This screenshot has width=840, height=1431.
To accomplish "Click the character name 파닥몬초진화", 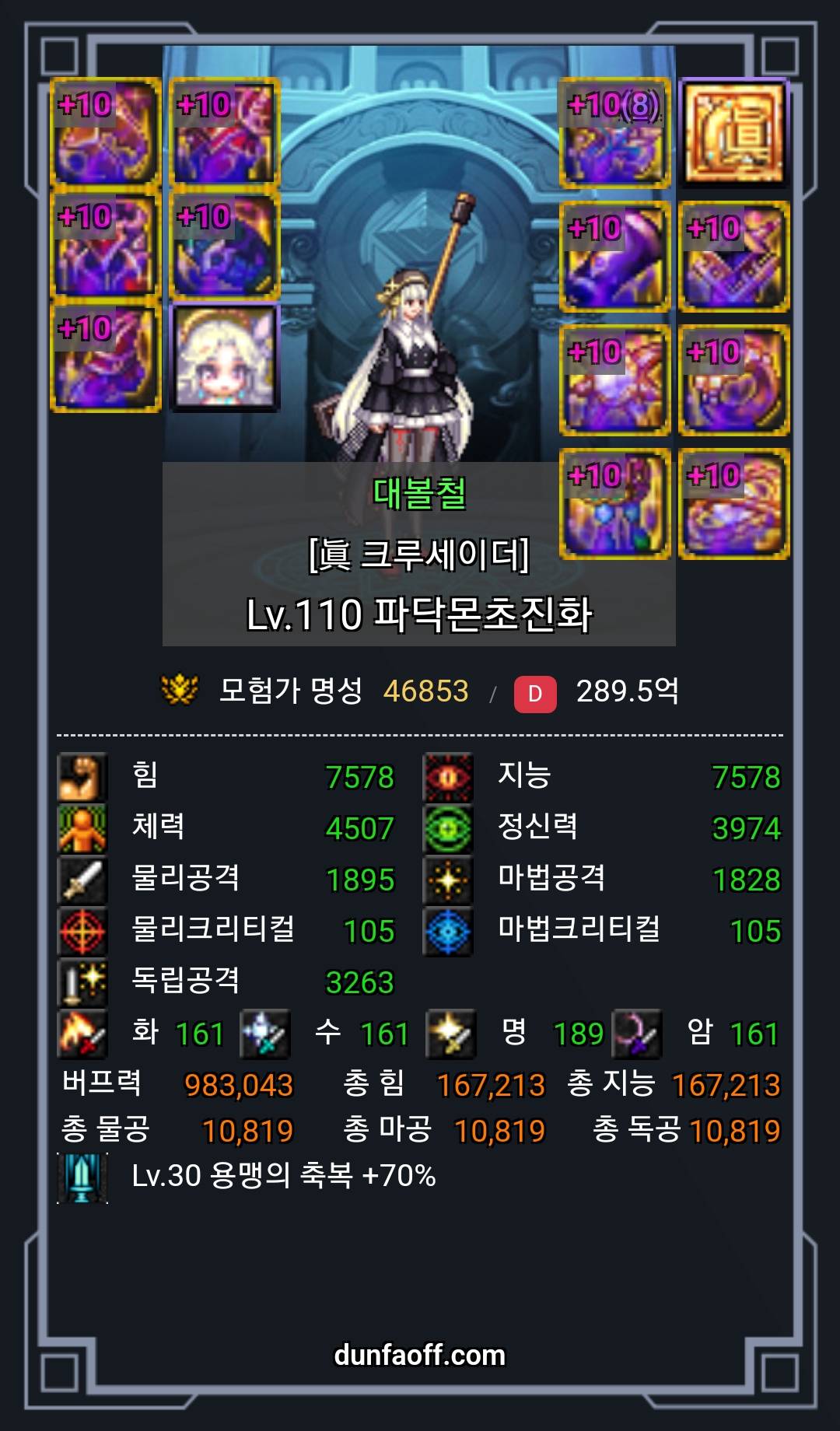I will (x=483, y=614).
